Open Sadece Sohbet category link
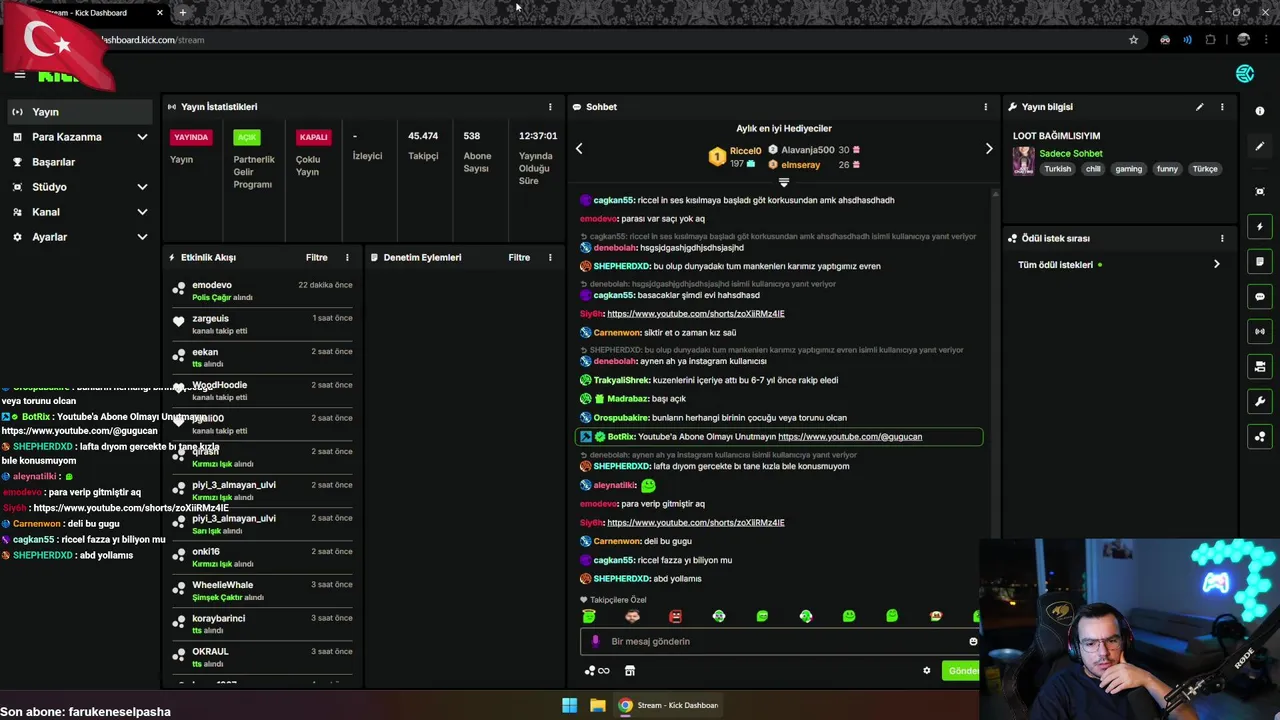Image resolution: width=1280 pixels, height=720 pixels. 1071,154
